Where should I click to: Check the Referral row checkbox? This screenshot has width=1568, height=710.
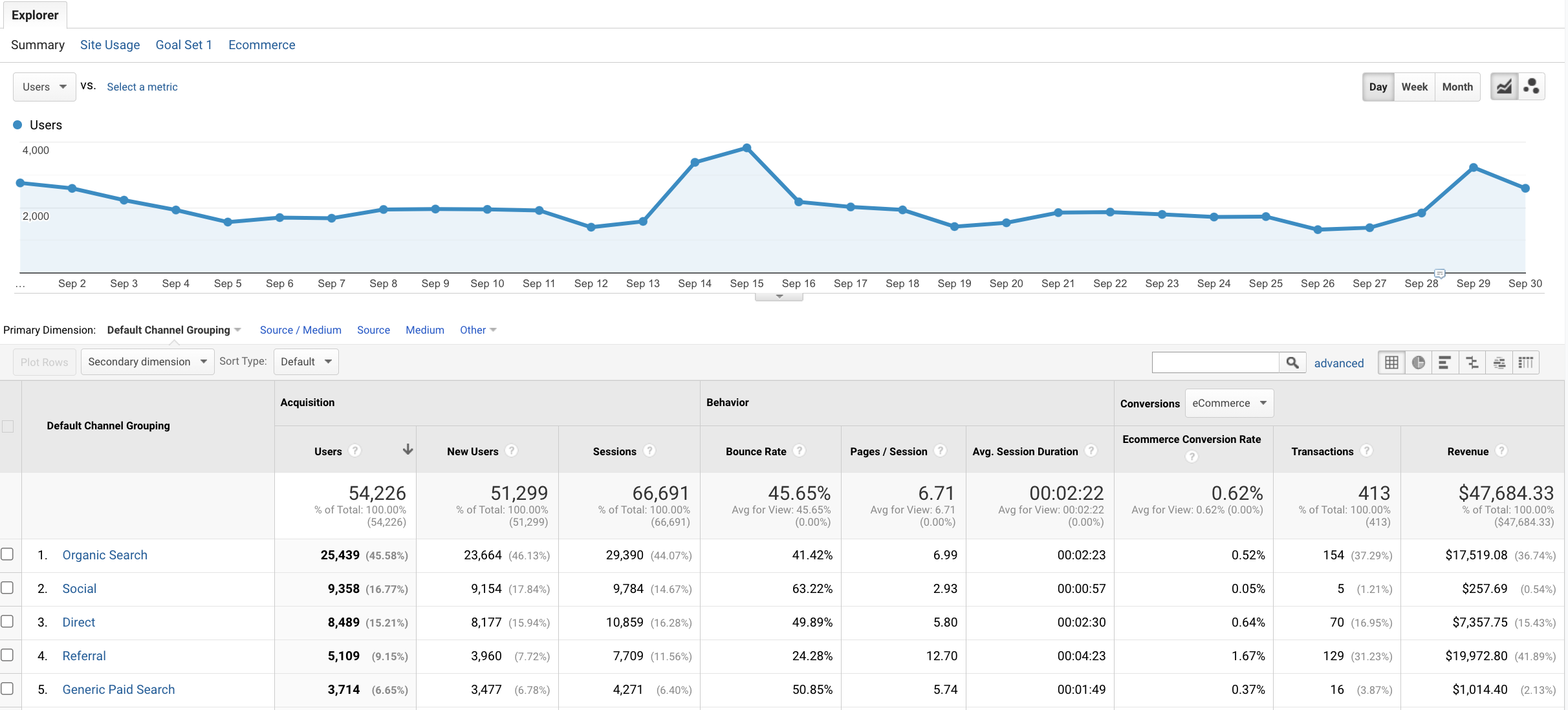[7, 655]
